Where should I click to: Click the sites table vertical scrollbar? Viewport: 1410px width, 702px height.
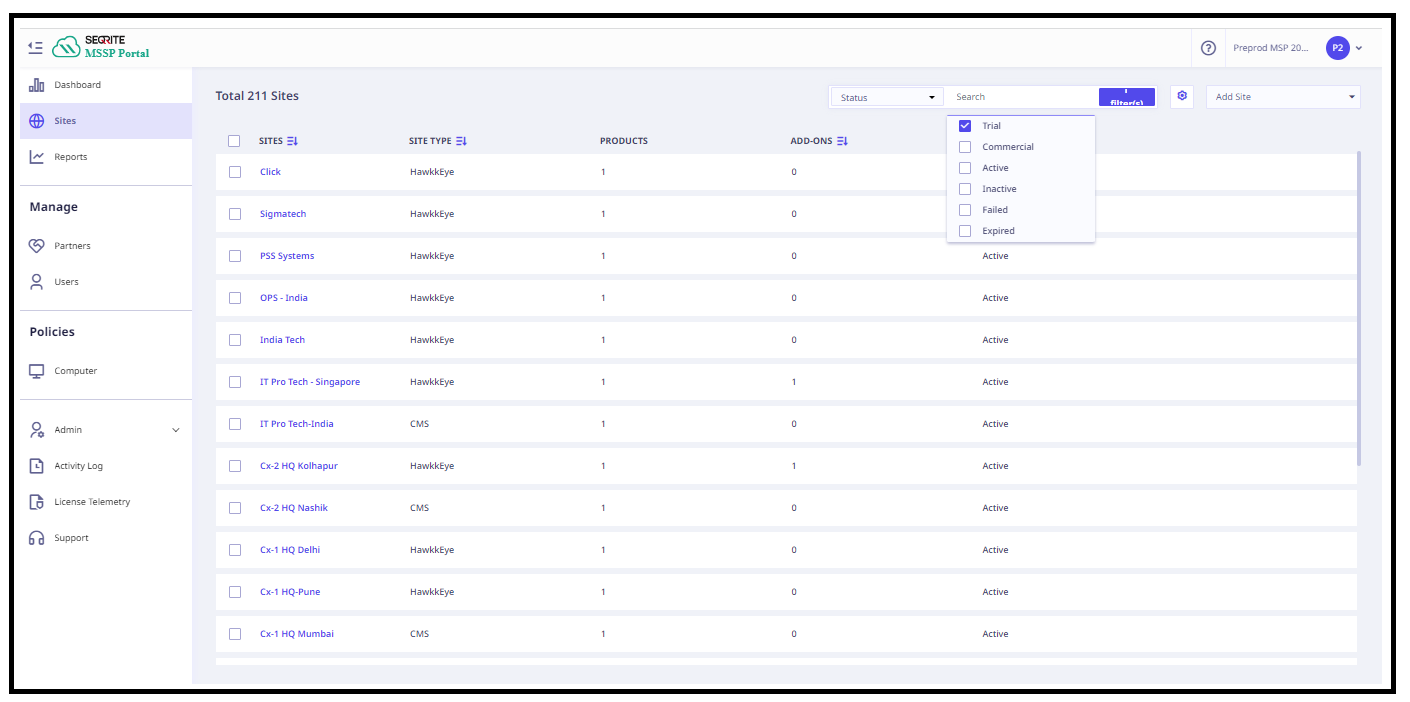coord(1358,308)
